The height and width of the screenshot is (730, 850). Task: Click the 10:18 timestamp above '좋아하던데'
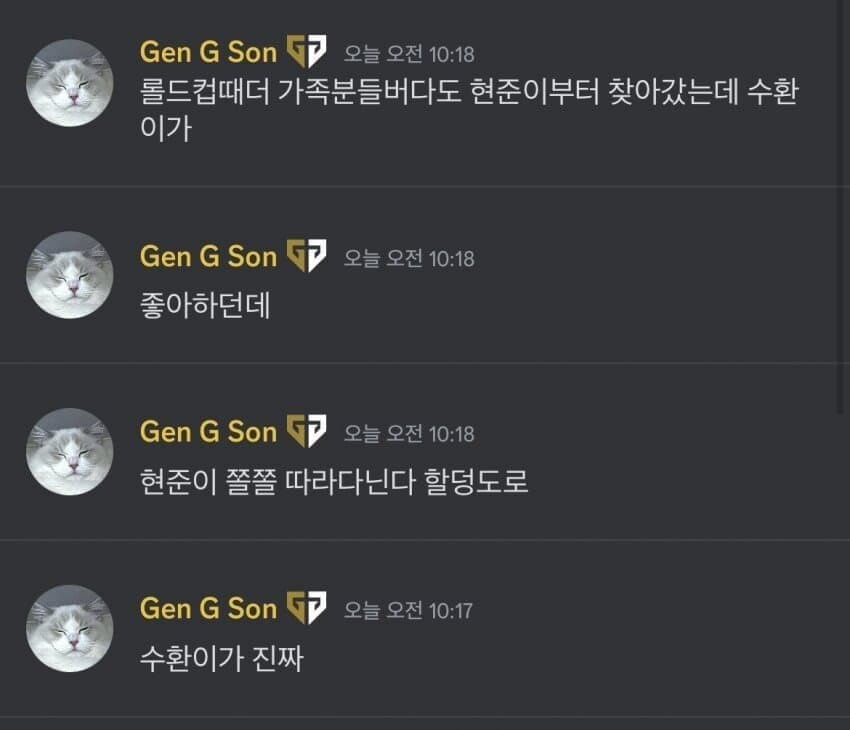pos(409,258)
